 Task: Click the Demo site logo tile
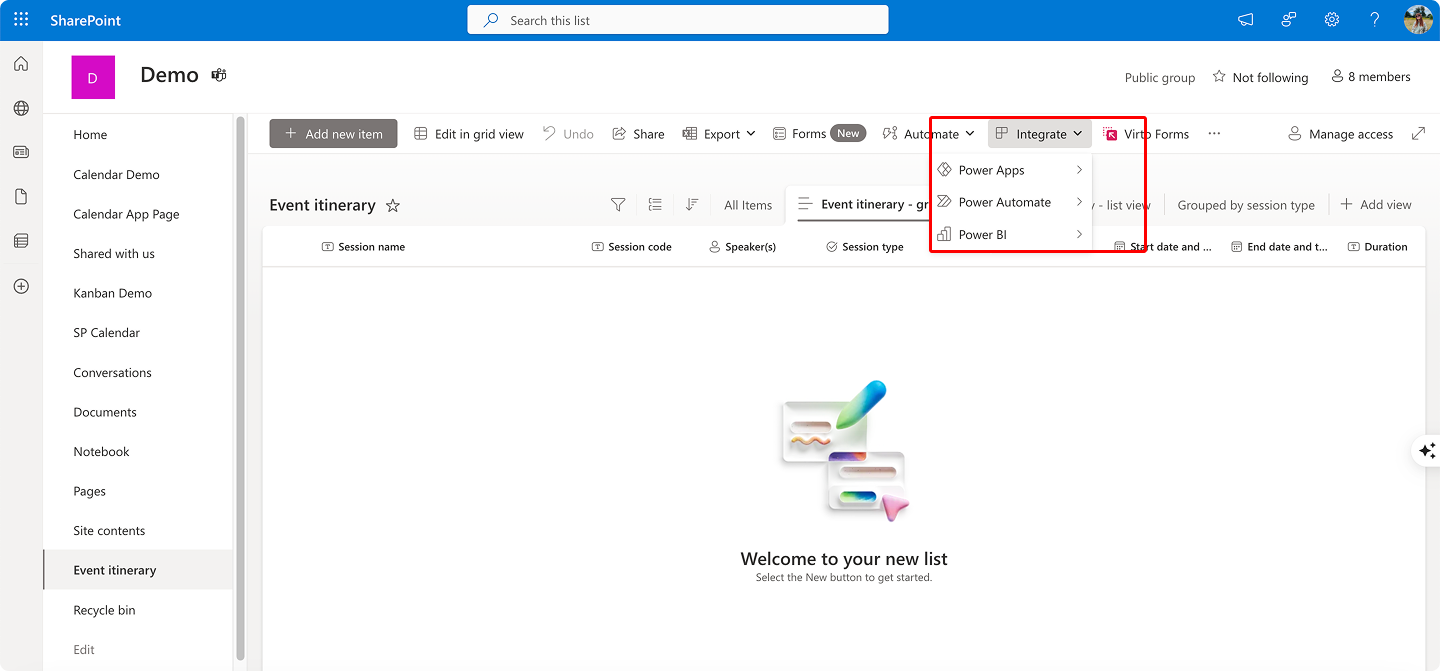click(x=93, y=77)
